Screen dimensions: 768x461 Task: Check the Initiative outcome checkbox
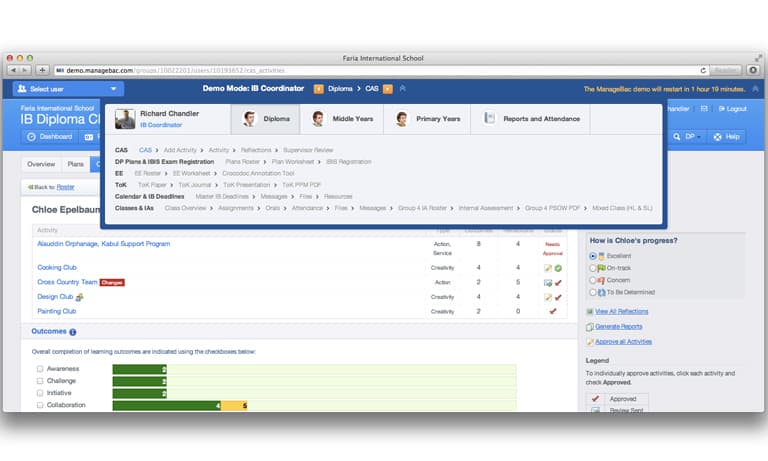pyautogui.click(x=40, y=393)
